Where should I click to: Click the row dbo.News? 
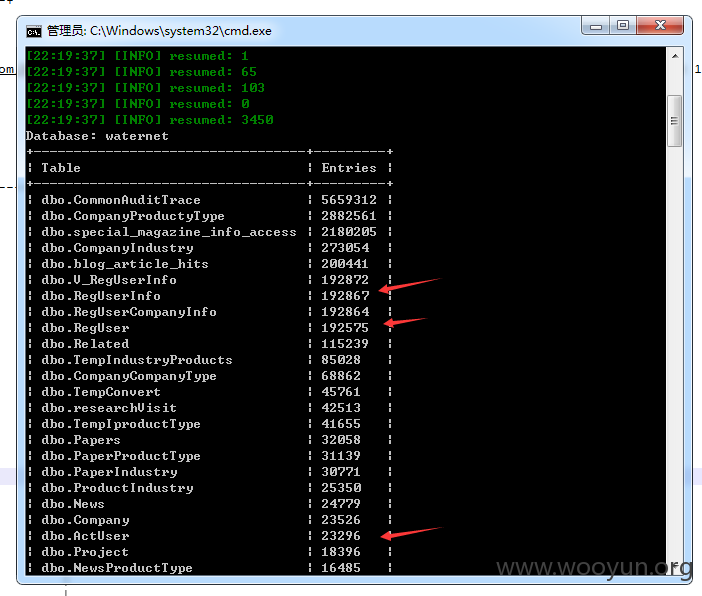point(210,504)
